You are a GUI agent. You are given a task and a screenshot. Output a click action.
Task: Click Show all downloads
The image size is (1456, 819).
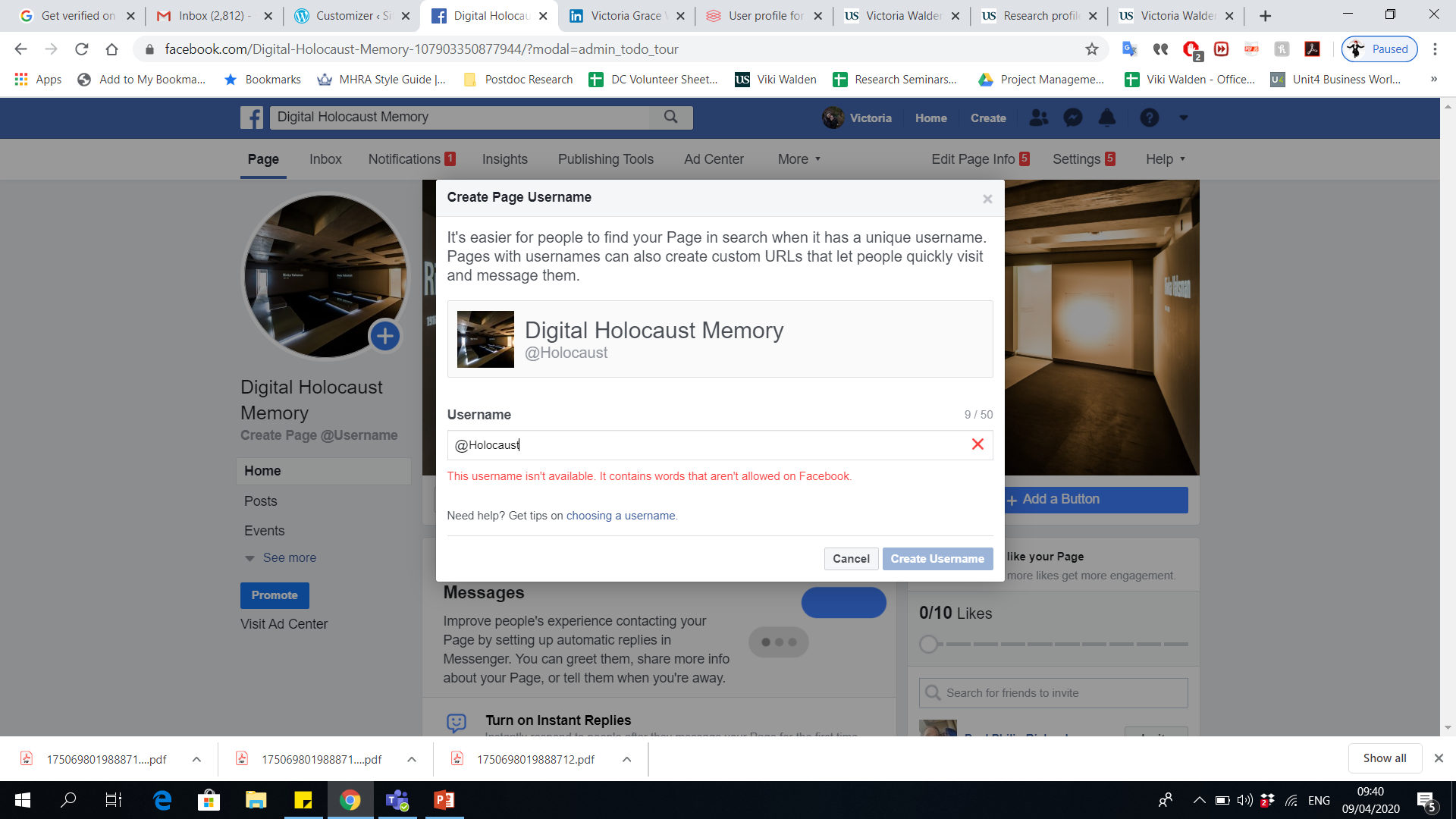(1385, 758)
